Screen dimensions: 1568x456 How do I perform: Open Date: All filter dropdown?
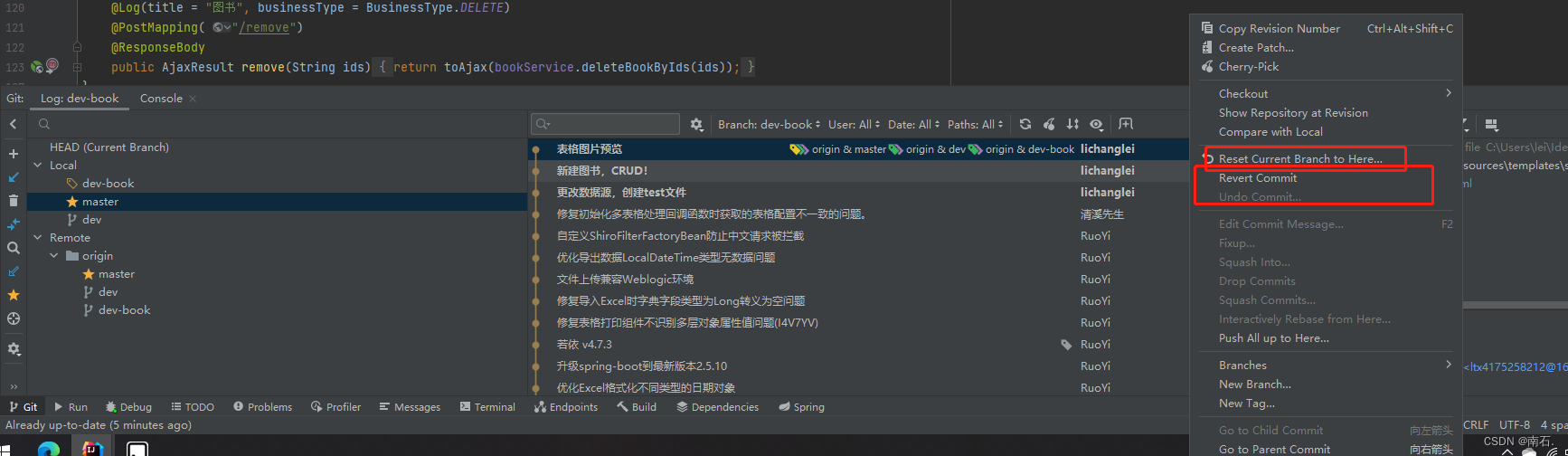[x=914, y=125]
